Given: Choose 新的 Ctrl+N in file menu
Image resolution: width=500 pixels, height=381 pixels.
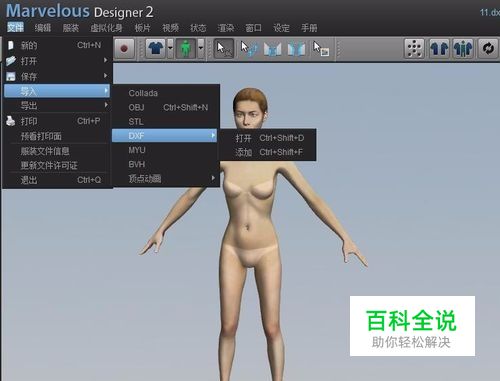Looking at the screenshot, I should pos(57,45).
